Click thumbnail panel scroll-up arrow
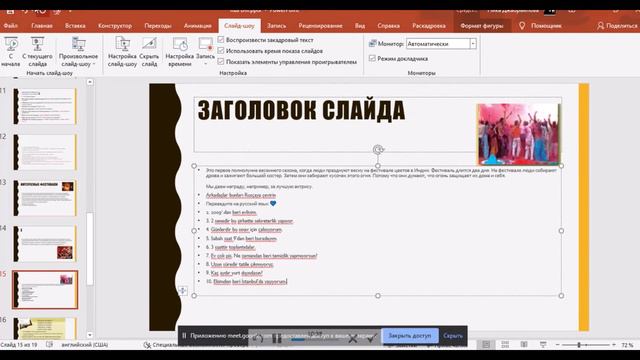 click(90, 82)
